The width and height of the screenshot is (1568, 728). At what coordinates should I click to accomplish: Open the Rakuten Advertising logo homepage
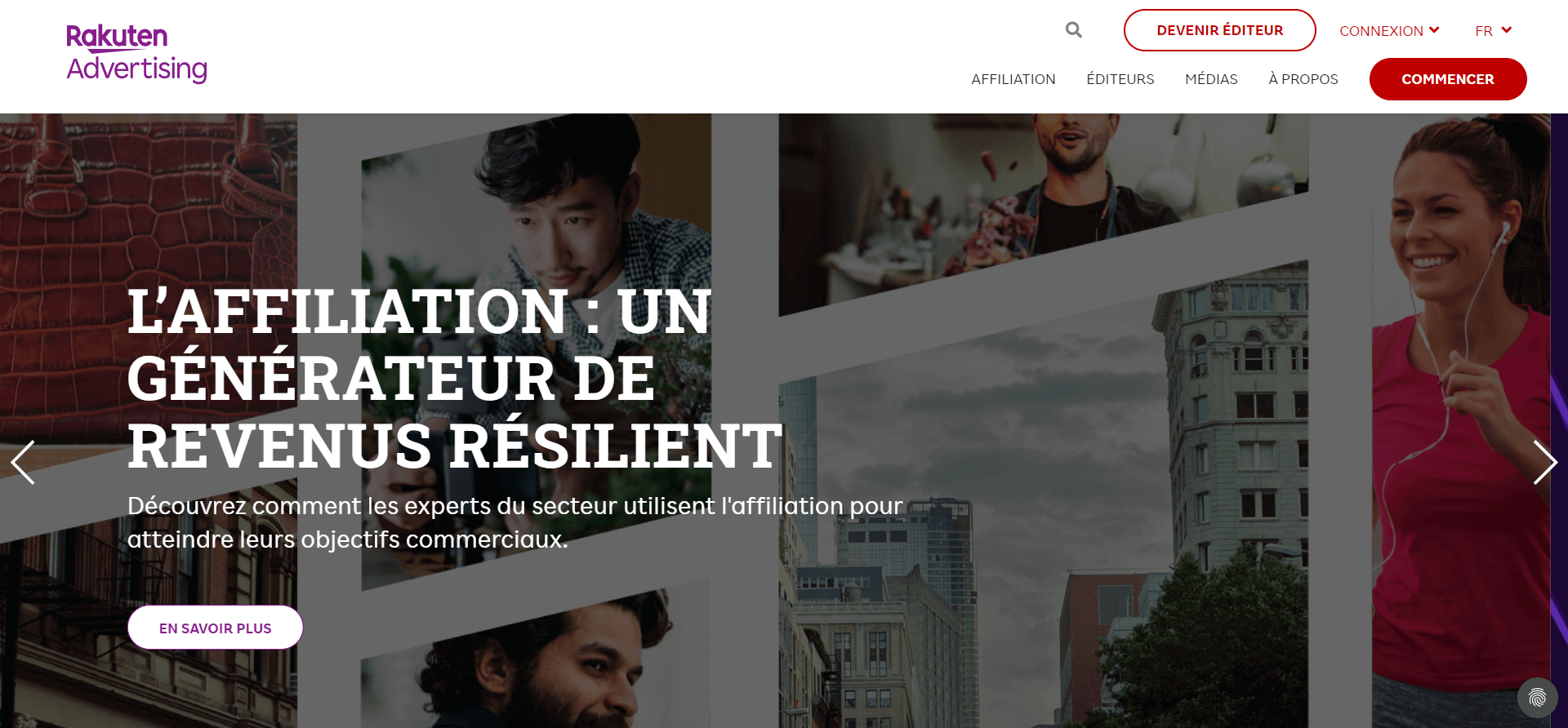[x=136, y=54]
